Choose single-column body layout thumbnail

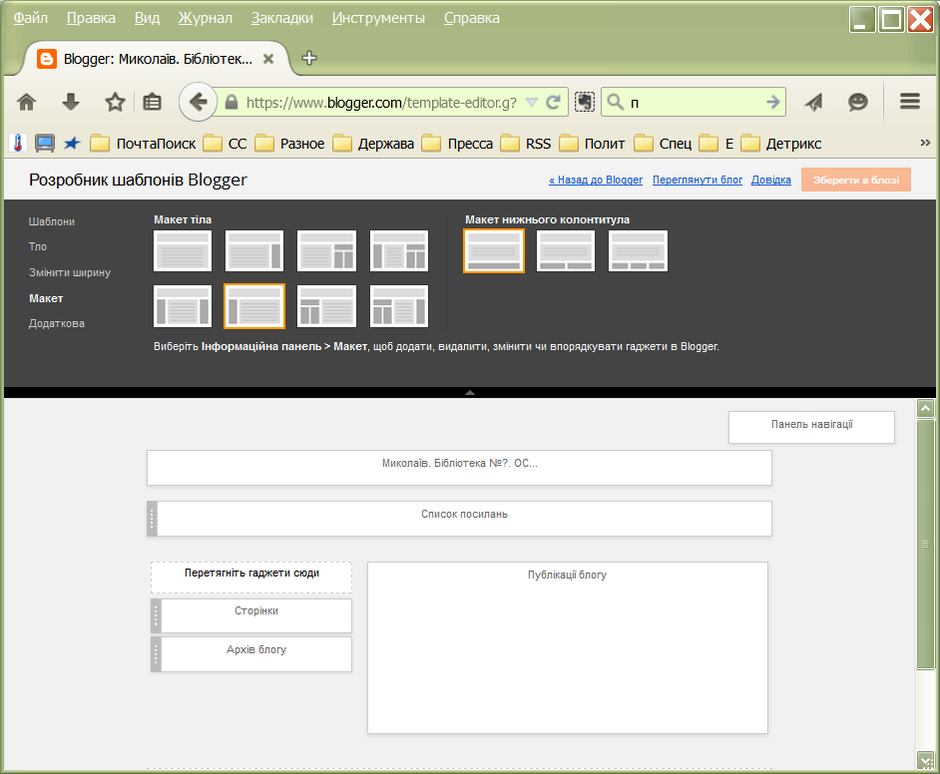tap(183, 251)
